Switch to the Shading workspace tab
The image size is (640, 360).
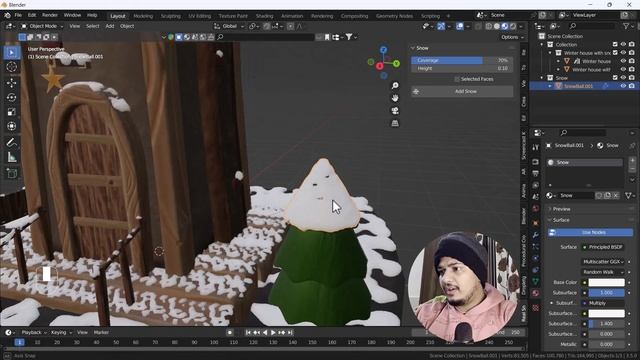pyautogui.click(x=264, y=16)
